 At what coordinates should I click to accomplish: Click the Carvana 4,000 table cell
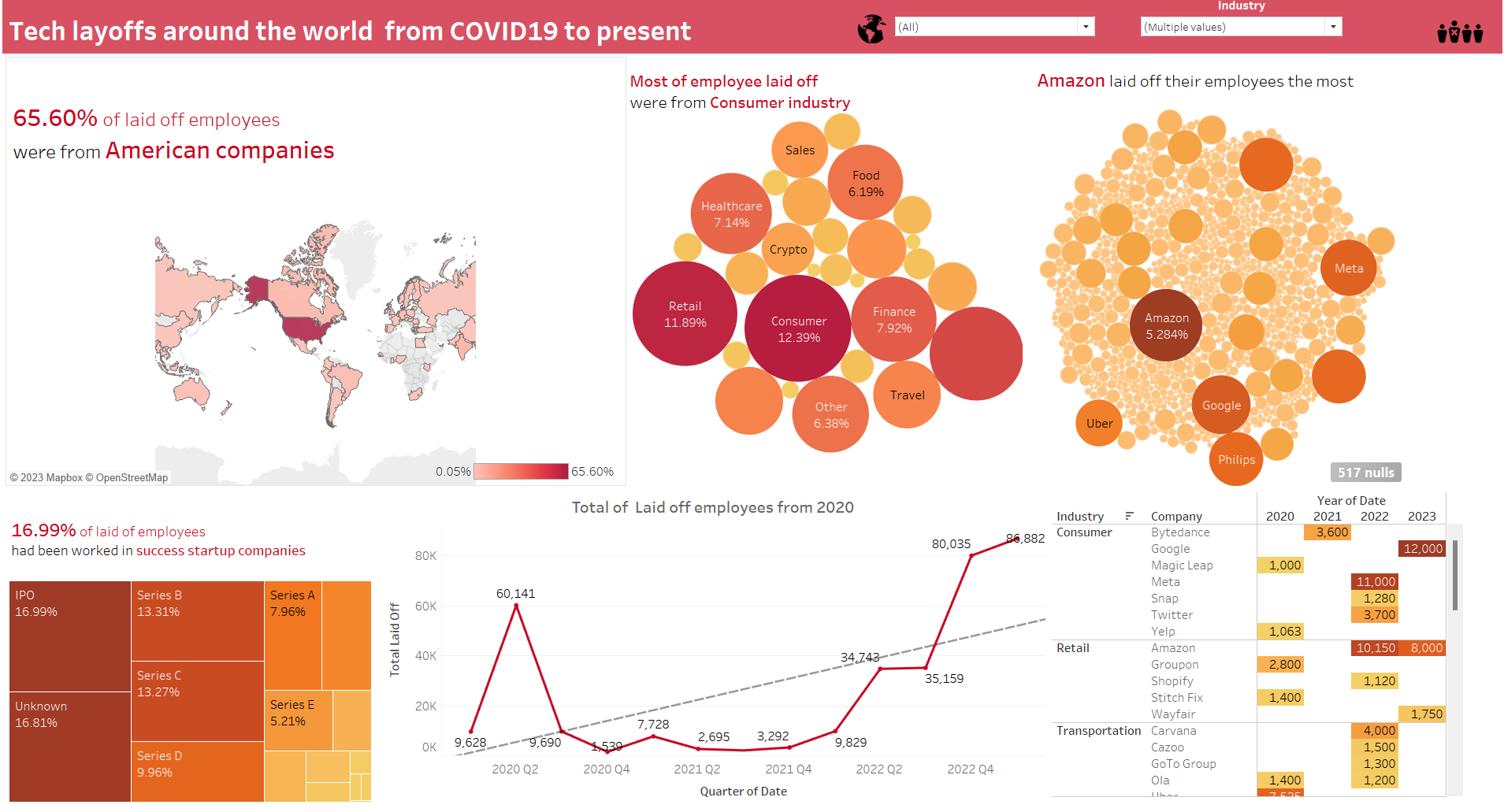tap(1375, 730)
